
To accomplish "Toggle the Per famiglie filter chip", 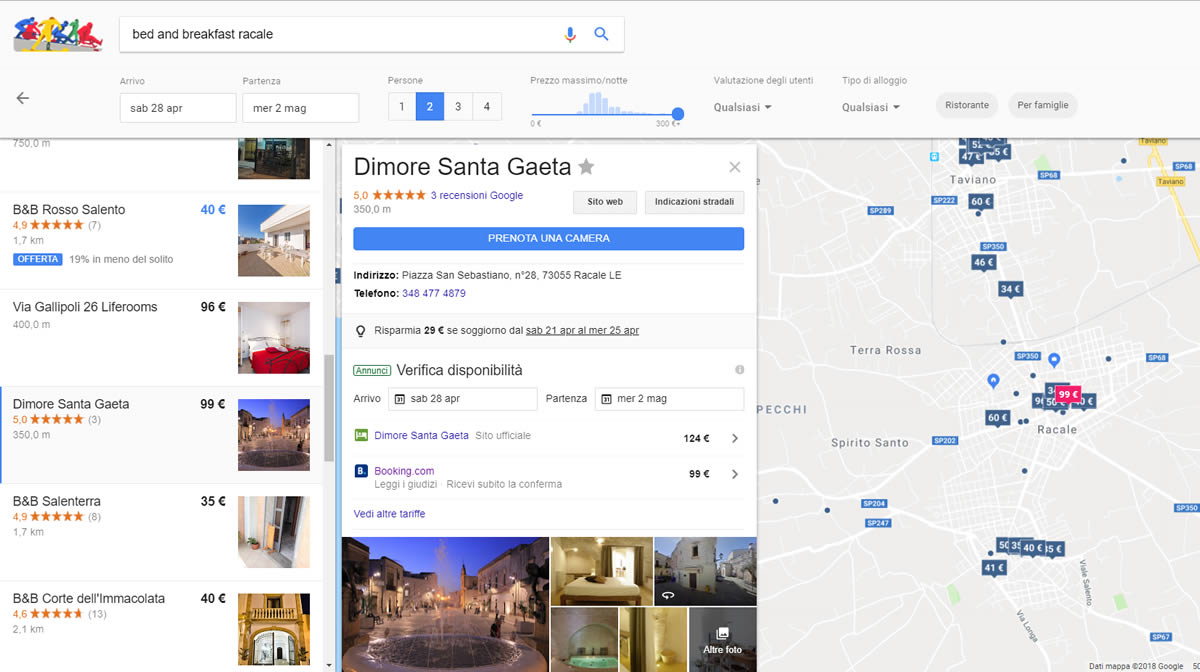I will tap(1043, 105).
